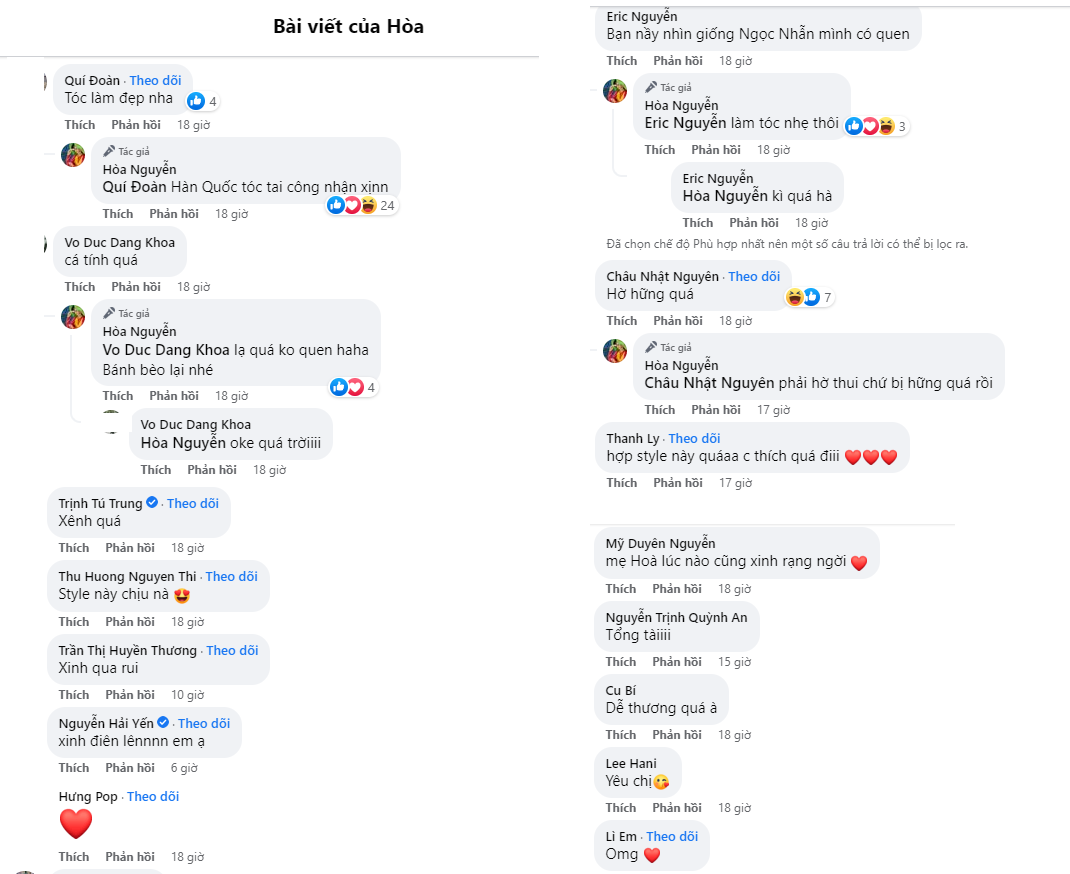
Task: Click verified badge next to Trịnh Tú Trung
Action: tap(152, 503)
